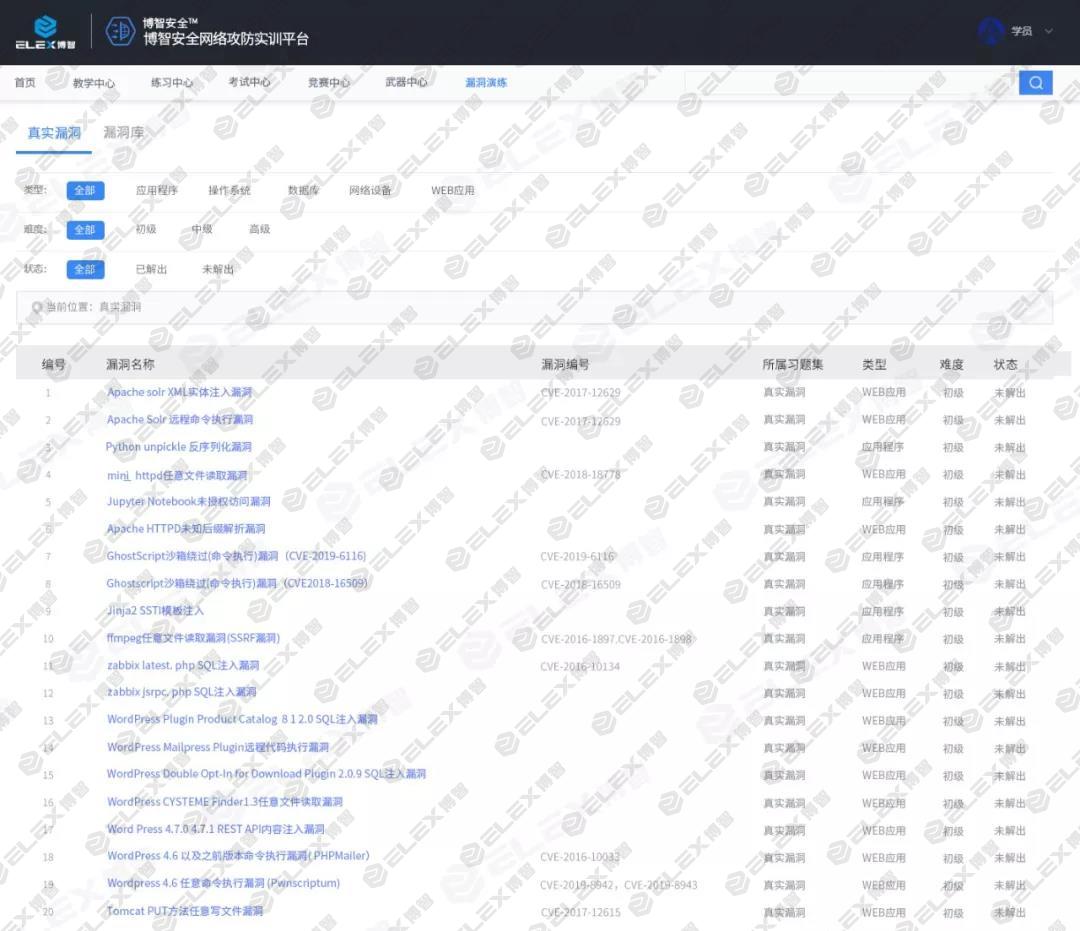The height and width of the screenshot is (931, 1080).
Task: Switch to the 漏洞库 tab
Action: click(124, 132)
